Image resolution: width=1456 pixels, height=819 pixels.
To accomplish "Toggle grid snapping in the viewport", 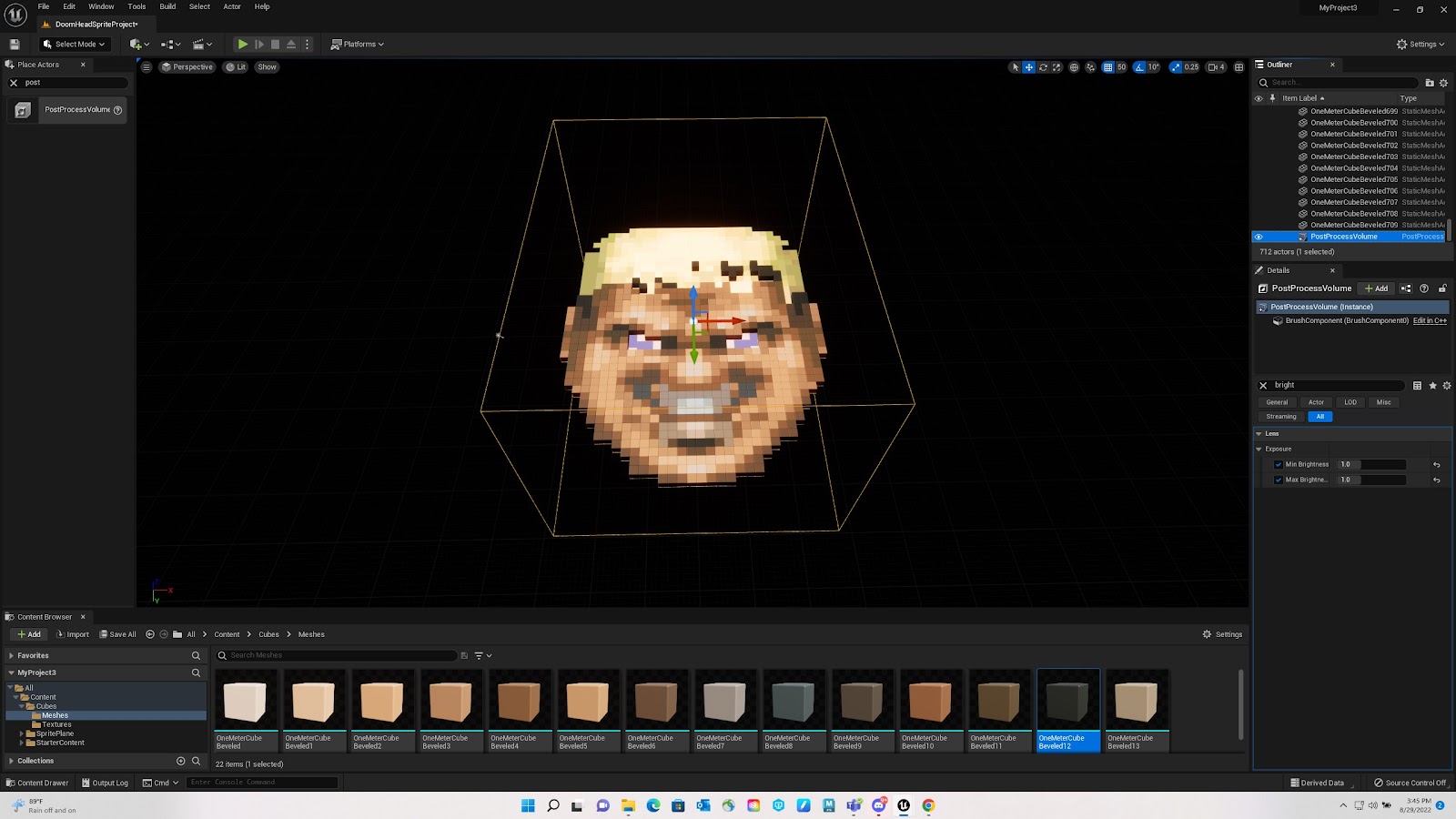I will click(x=1107, y=67).
